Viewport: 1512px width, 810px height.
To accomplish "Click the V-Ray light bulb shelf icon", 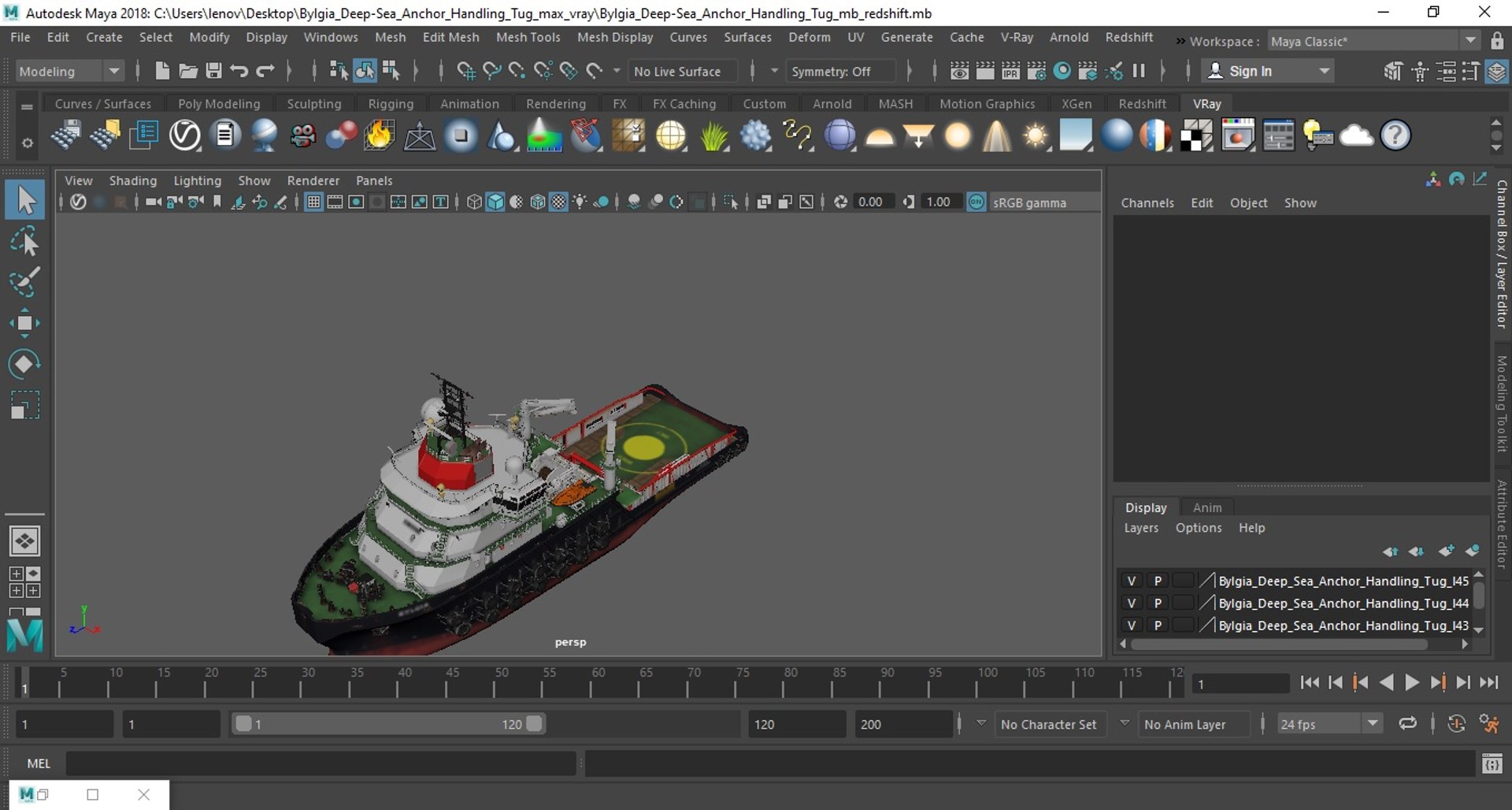I will pos(1317,136).
